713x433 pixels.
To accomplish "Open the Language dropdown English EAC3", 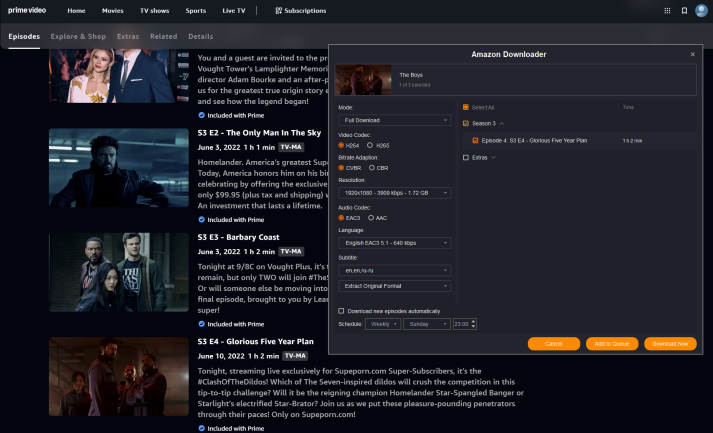I will (394, 243).
